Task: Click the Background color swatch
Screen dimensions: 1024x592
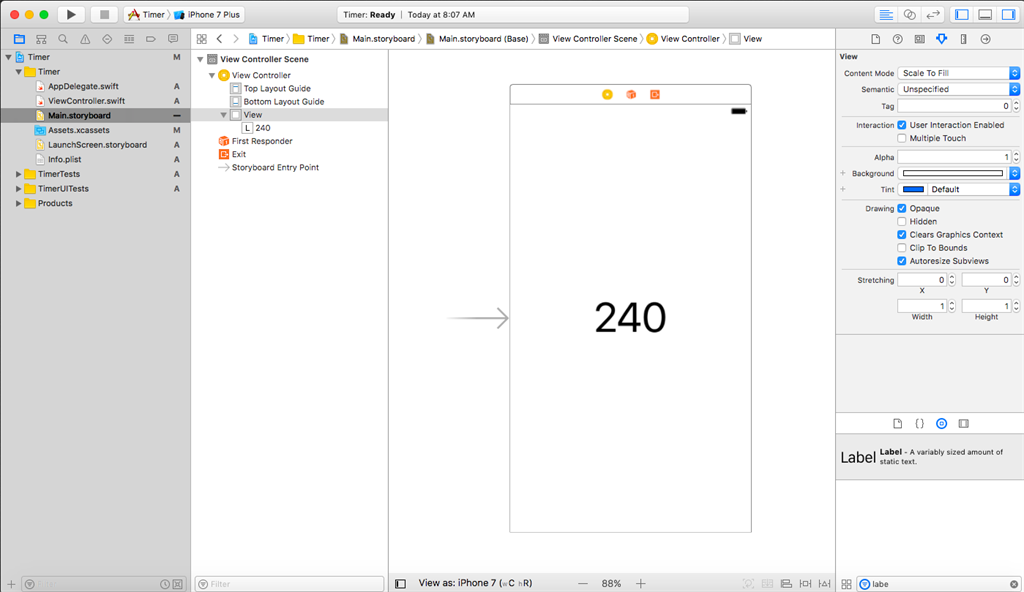Action: tap(953, 173)
